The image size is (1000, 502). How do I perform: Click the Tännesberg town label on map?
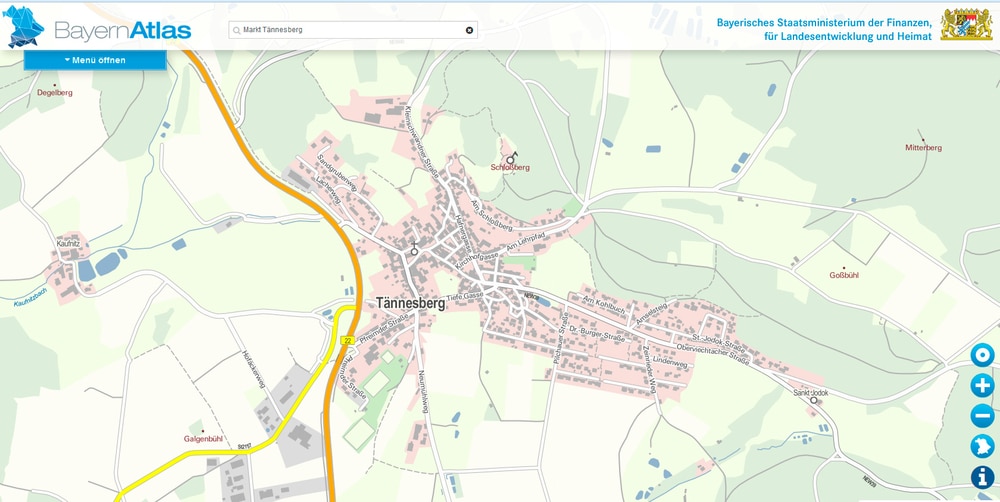pos(410,301)
